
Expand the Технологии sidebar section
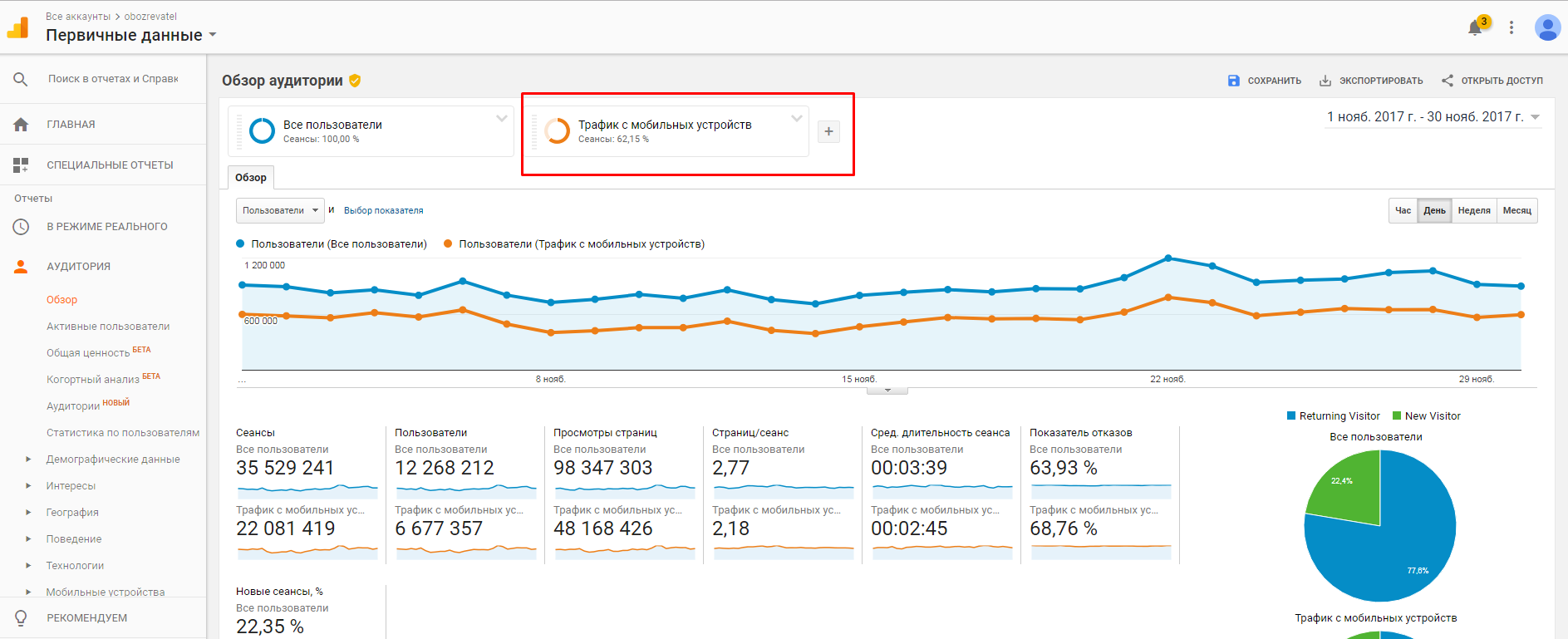click(28, 565)
